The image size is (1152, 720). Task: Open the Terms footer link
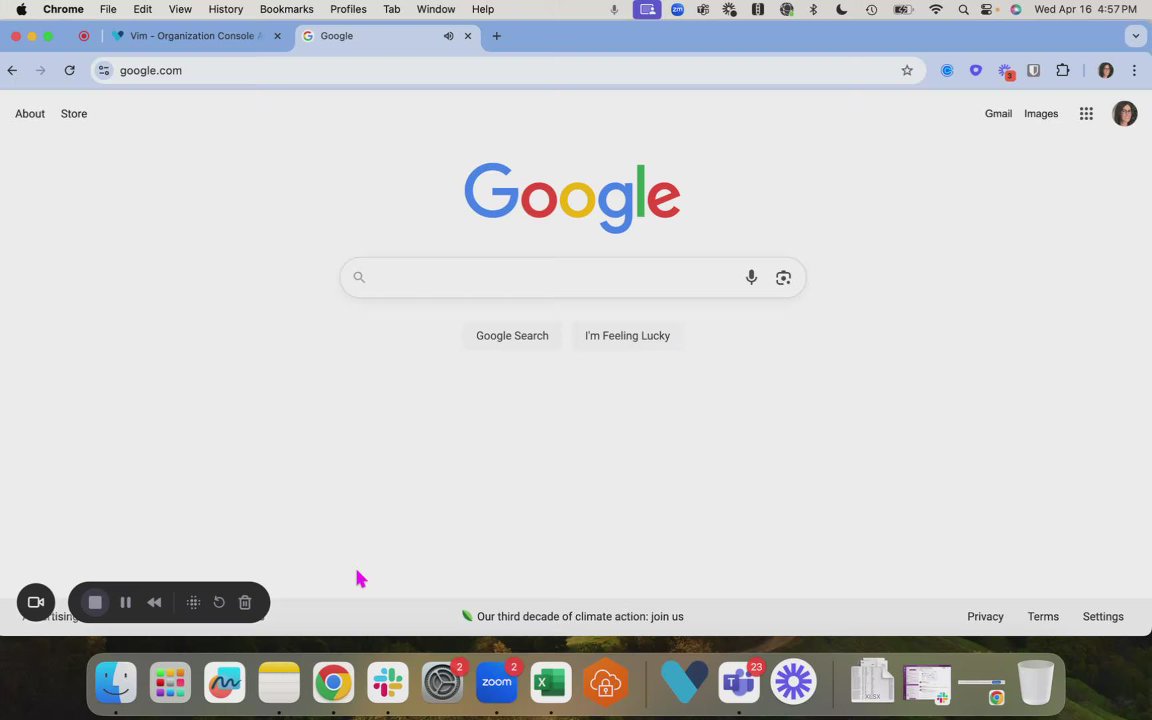(x=1043, y=616)
